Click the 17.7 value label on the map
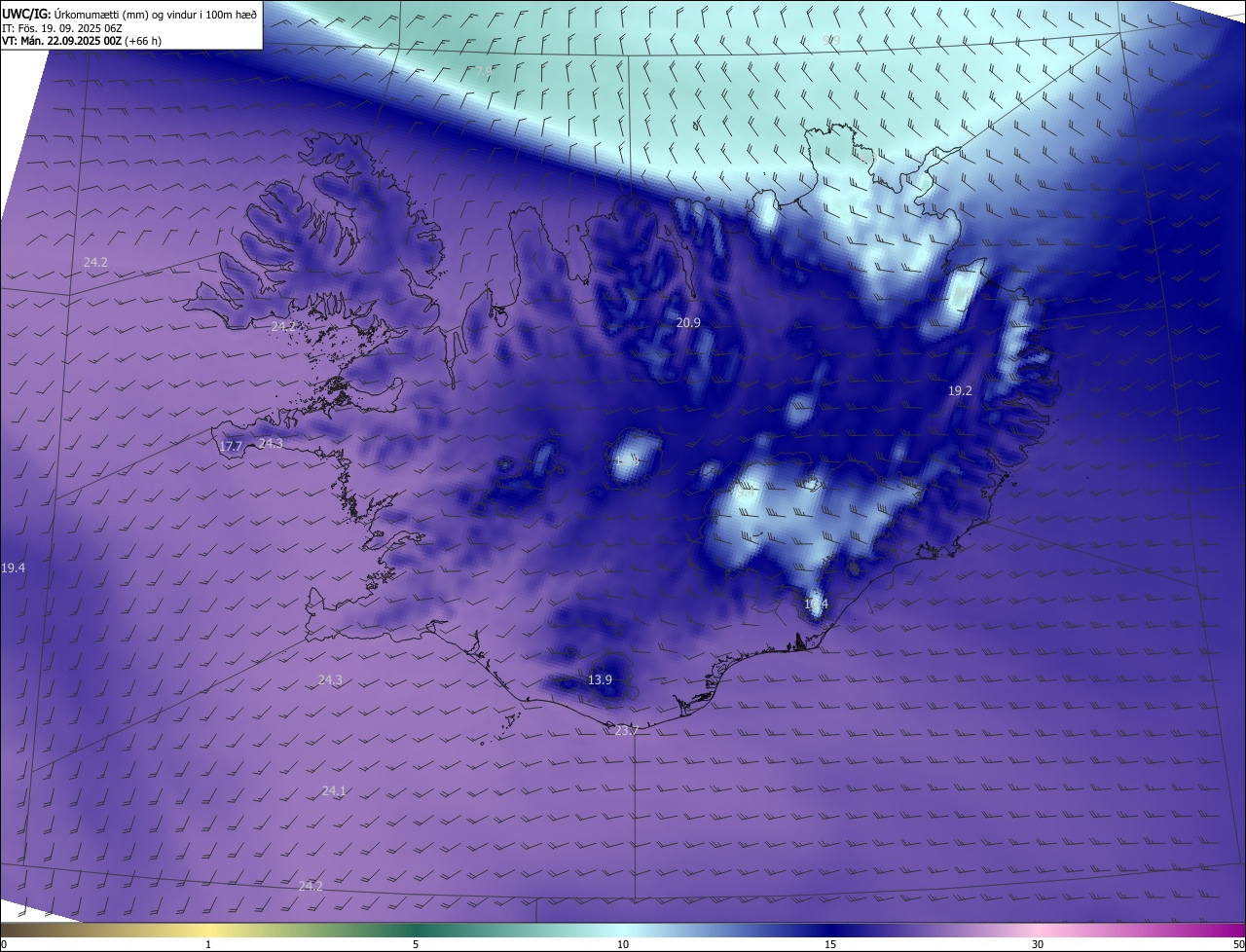The image size is (1246, 952). pos(231,446)
